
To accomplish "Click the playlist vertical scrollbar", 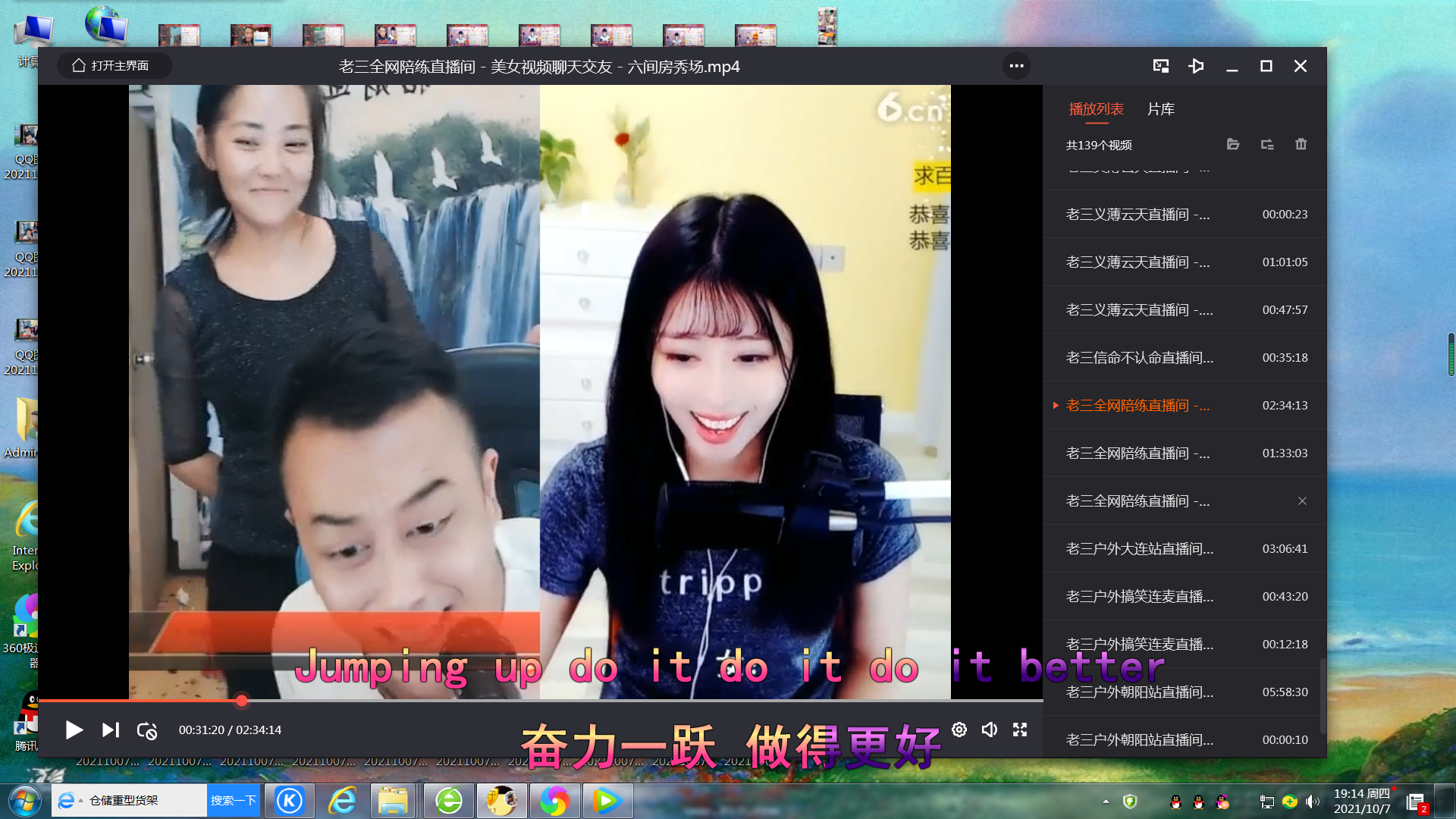I will coord(1323,695).
